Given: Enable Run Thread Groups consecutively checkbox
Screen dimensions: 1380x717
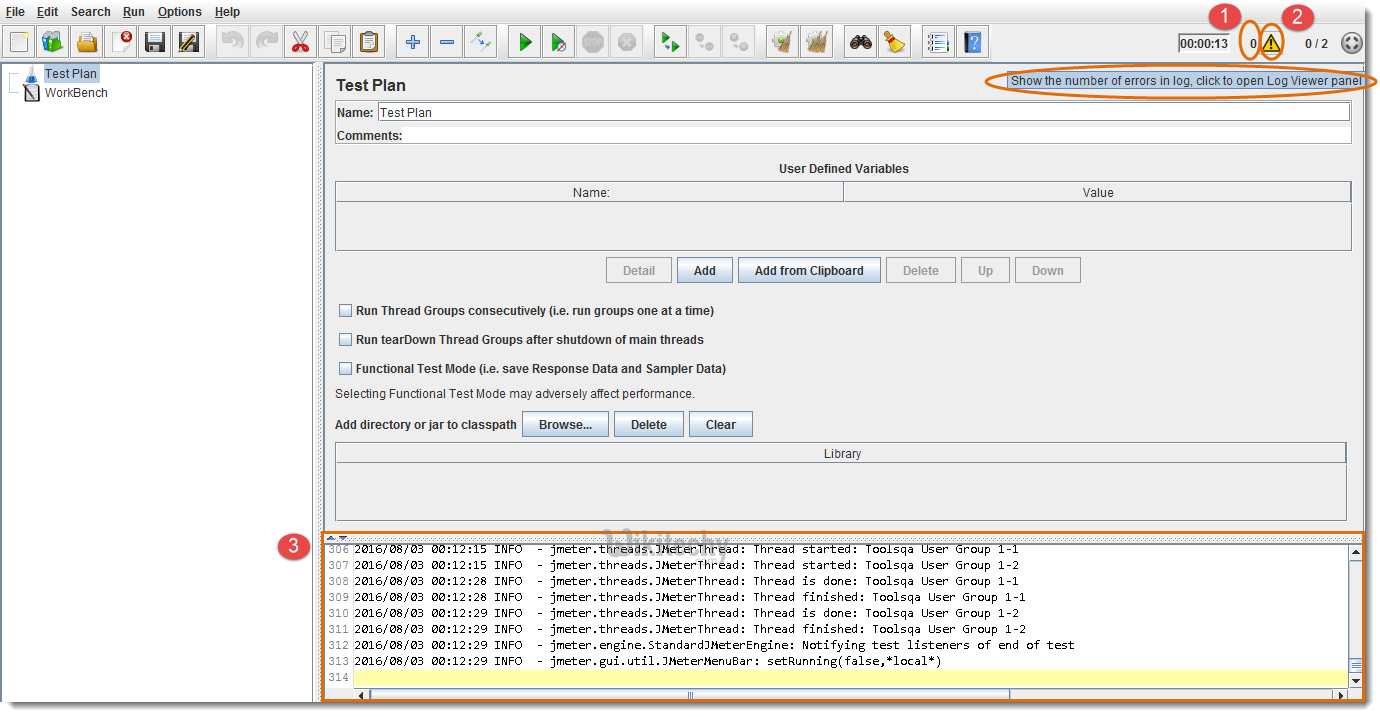Looking at the screenshot, I should [346, 311].
